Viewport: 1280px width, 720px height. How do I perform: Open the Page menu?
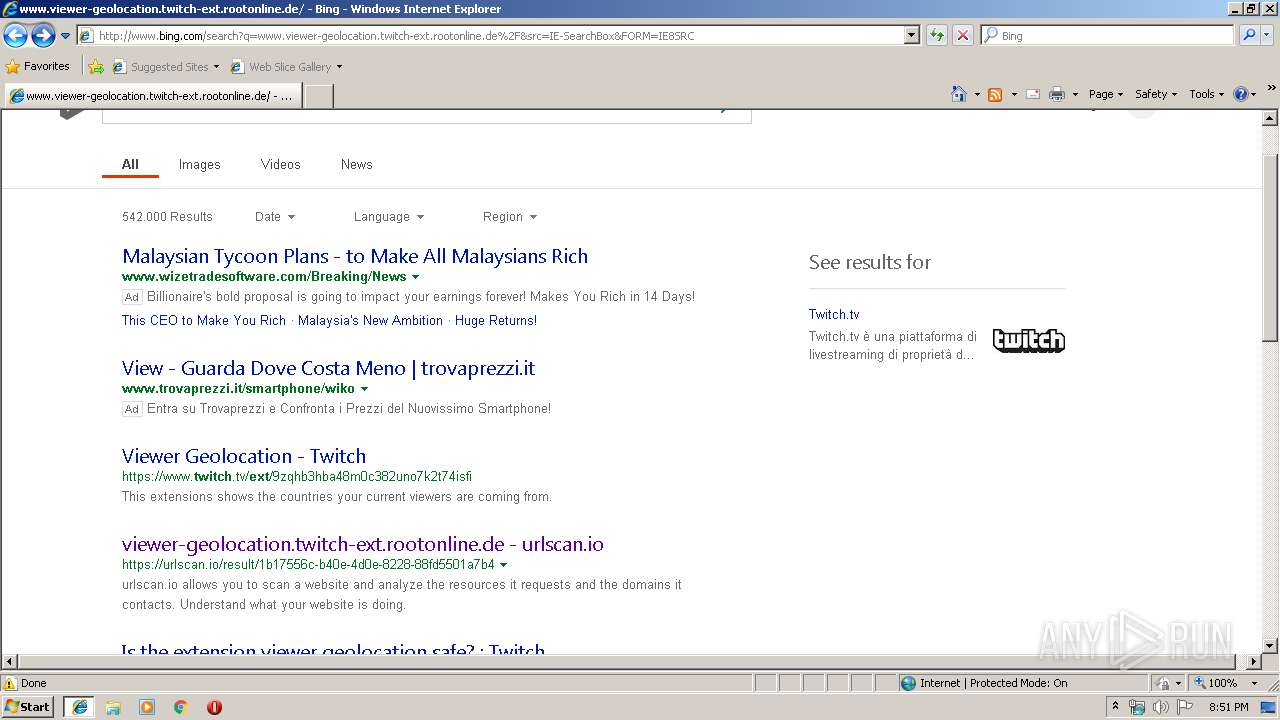[x=1106, y=94]
